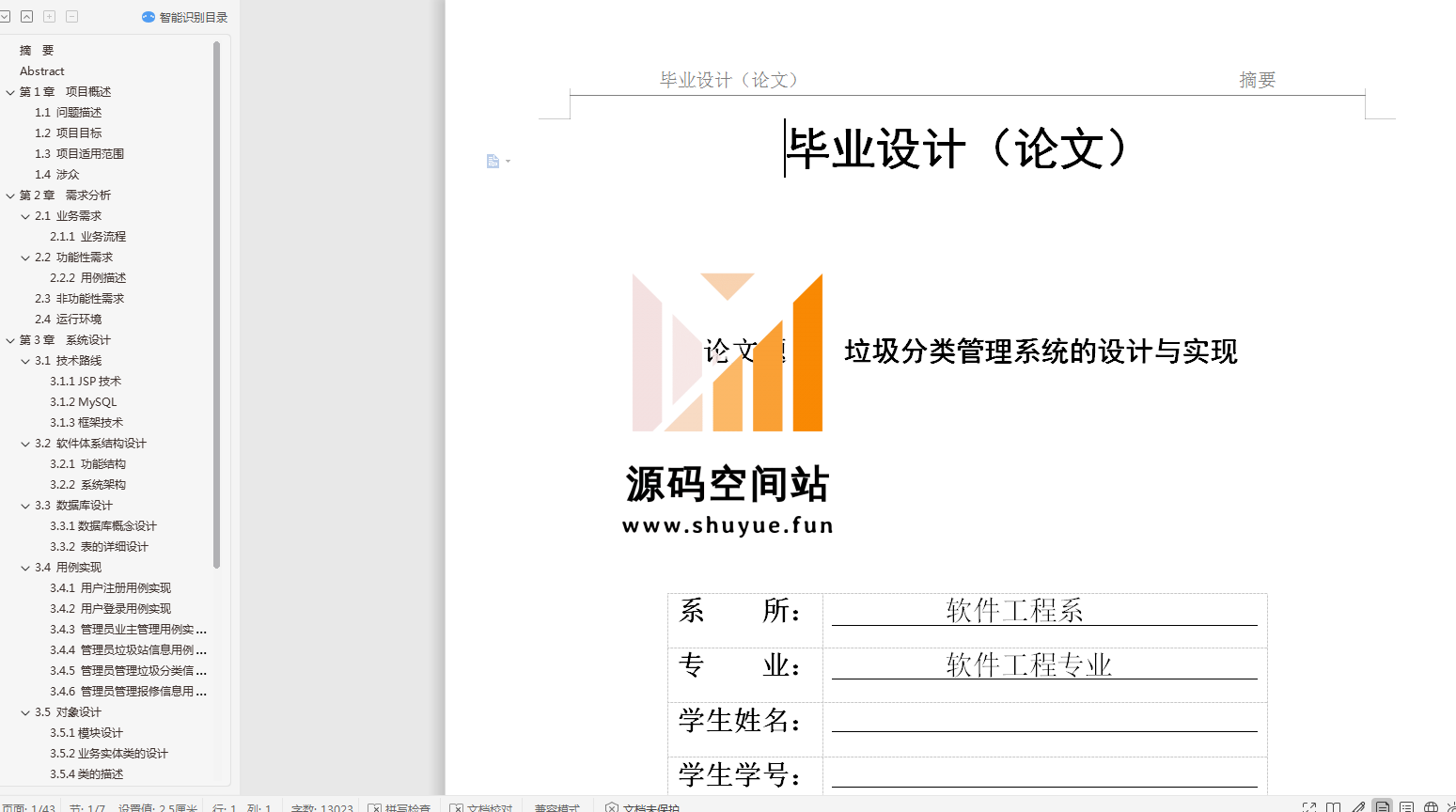
Task: Go to 3.5.2 业务实体类的设计 heading
Action: [109, 754]
